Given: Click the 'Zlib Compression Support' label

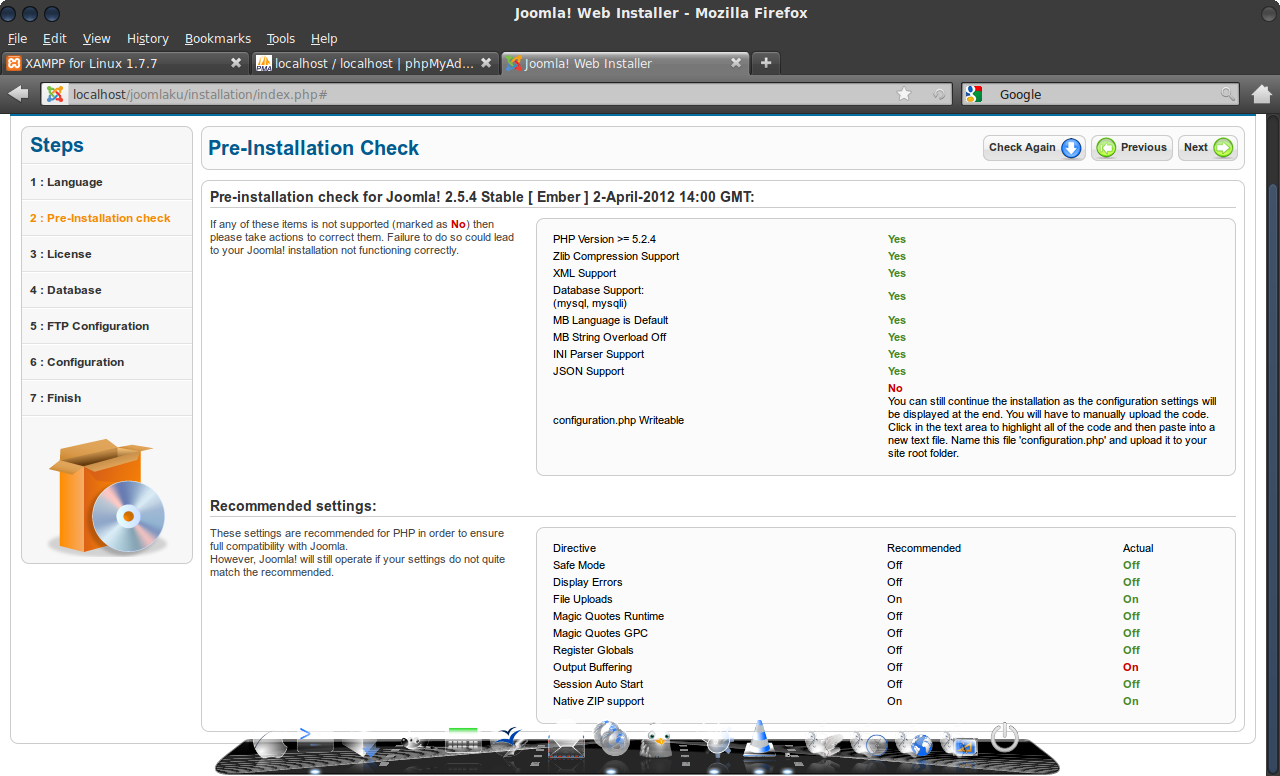Looking at the screenshot, I should [616, 256].
